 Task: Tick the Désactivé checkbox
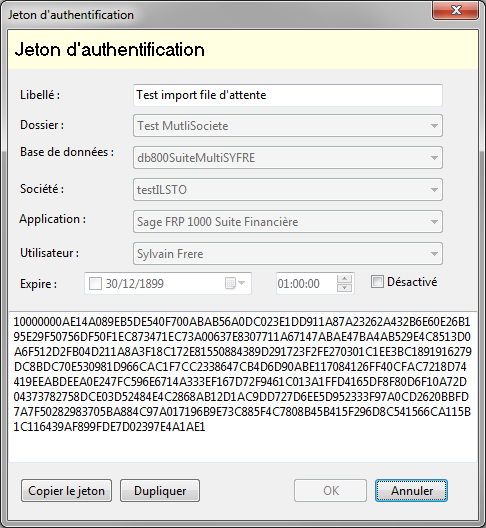click(x=377, y=282)
